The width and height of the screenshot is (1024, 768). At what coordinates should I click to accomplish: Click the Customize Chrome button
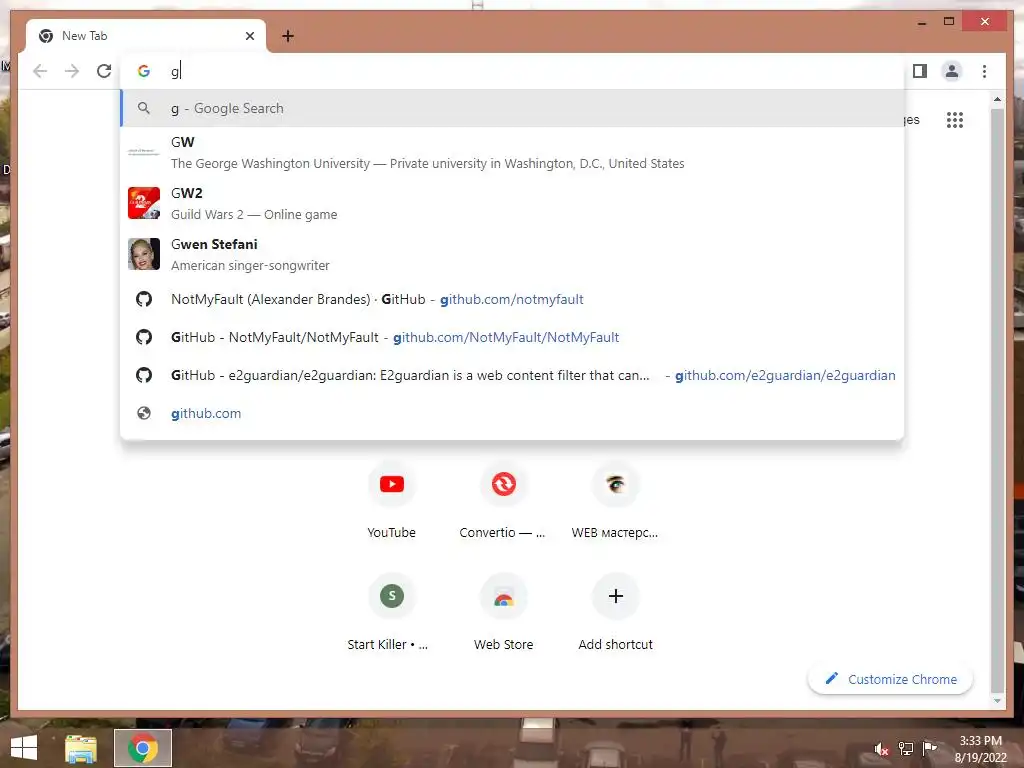click(890, 679)
